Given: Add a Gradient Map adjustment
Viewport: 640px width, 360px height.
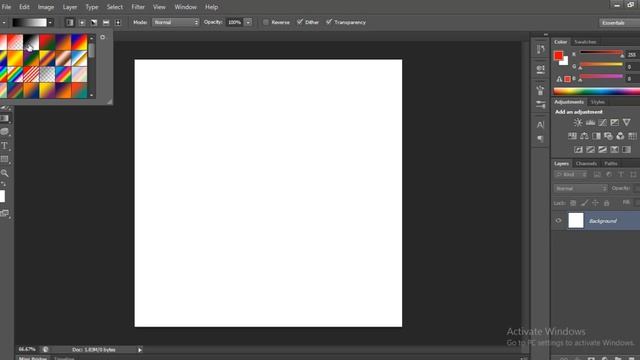Looking at the screenshot, I should 626,150.
